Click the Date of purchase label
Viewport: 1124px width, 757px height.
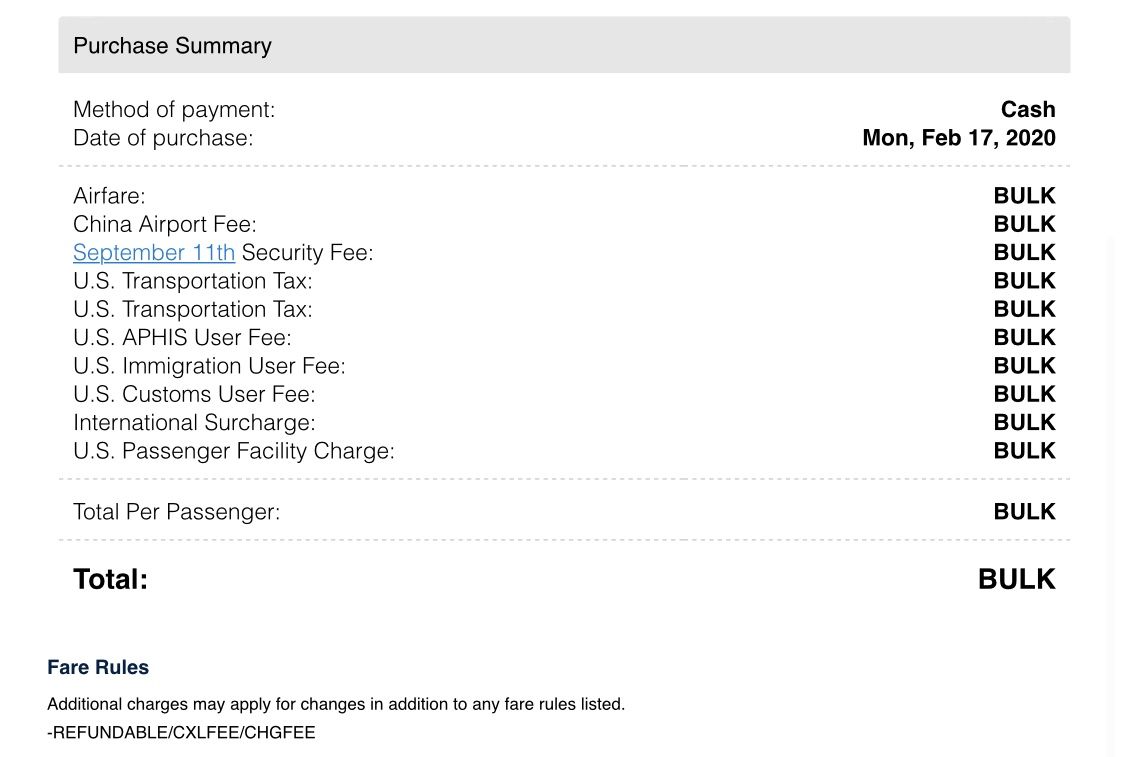(163, 138)
